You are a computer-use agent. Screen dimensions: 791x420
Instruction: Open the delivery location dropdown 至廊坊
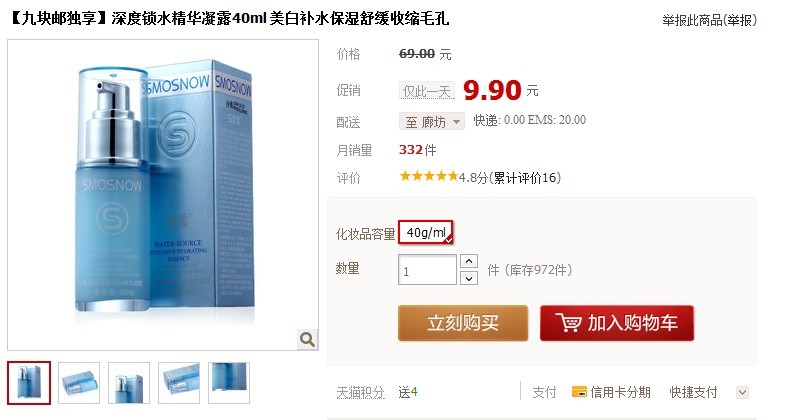click(x=432, y=122)
